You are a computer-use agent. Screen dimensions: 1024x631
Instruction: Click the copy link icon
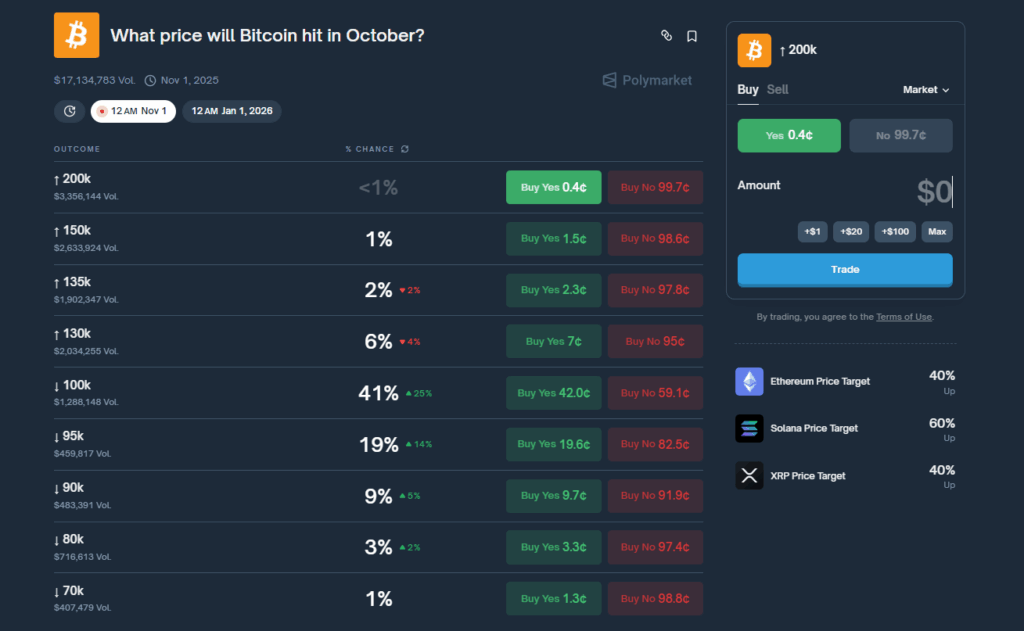pos(666,36)
